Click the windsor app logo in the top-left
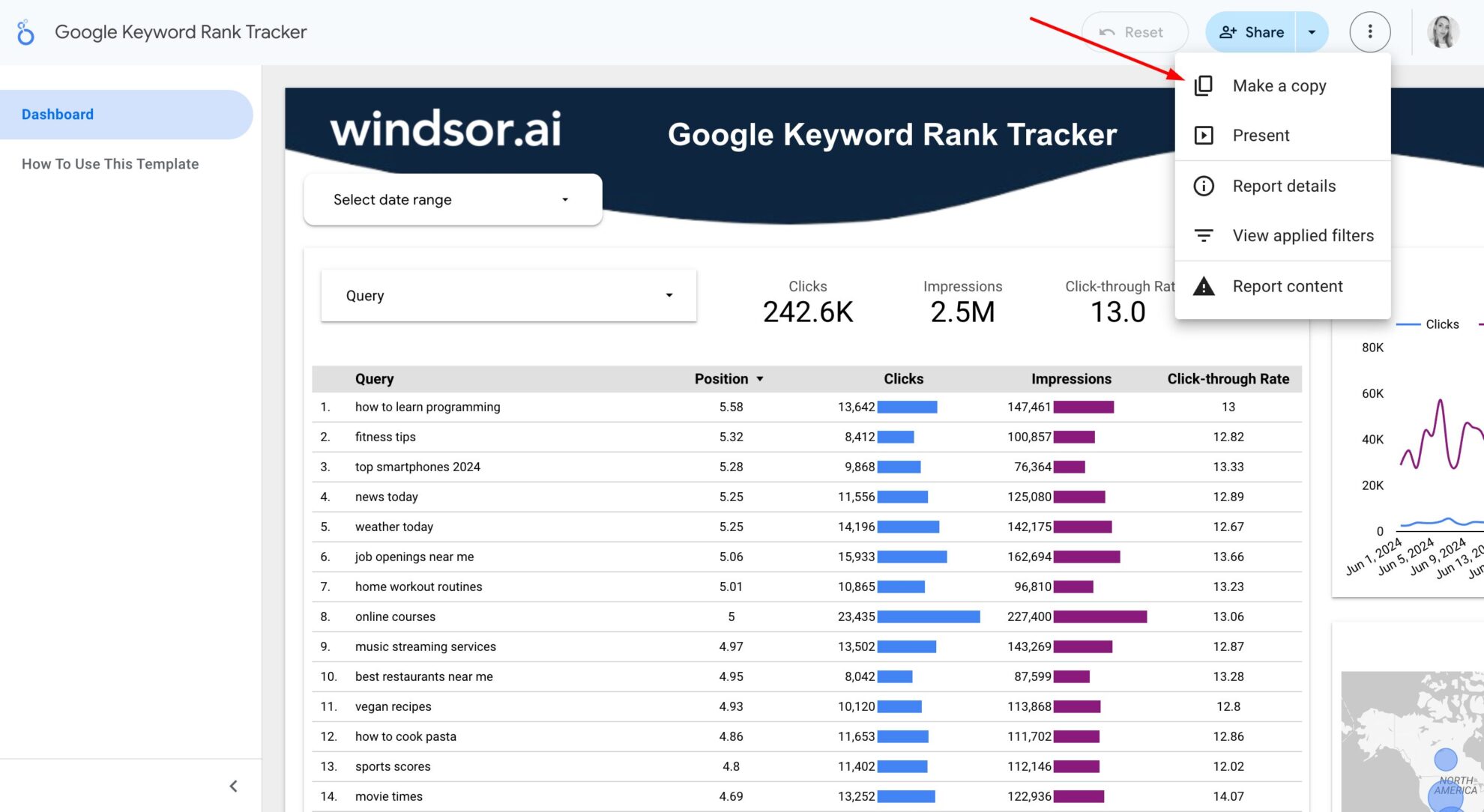 coord(25,31)
